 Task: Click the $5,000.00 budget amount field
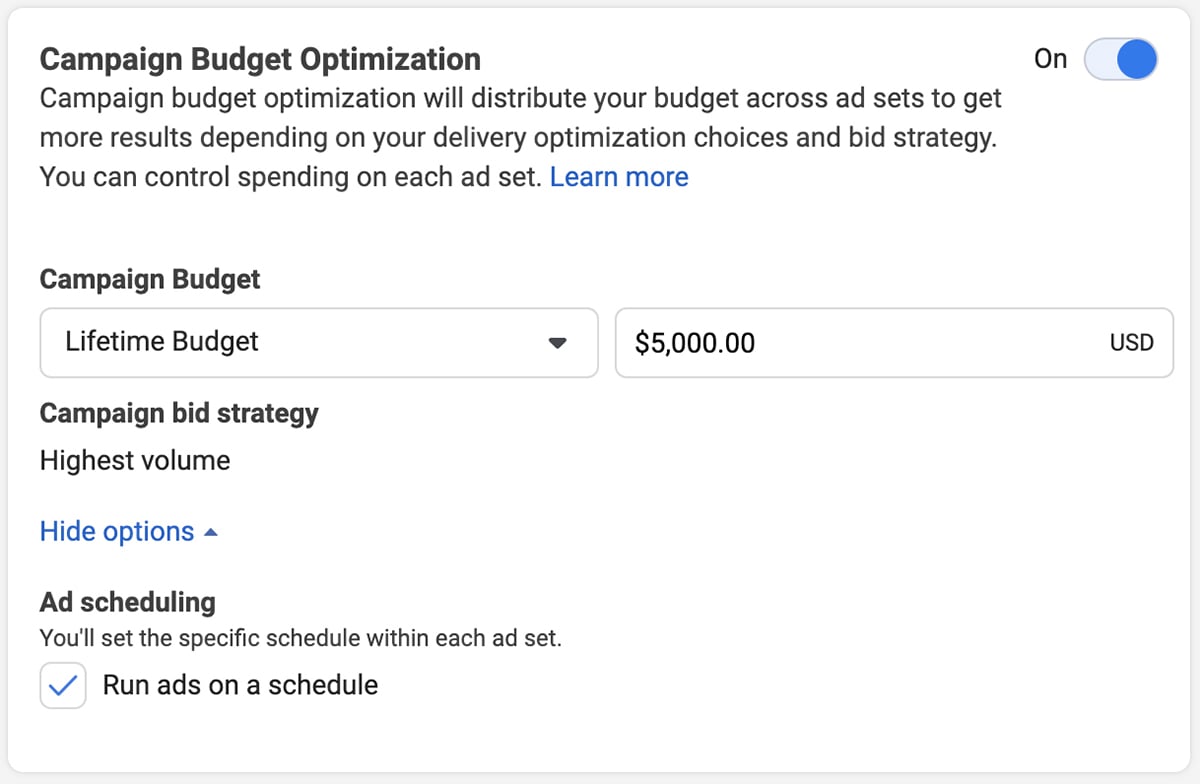(x=860, y=342)
